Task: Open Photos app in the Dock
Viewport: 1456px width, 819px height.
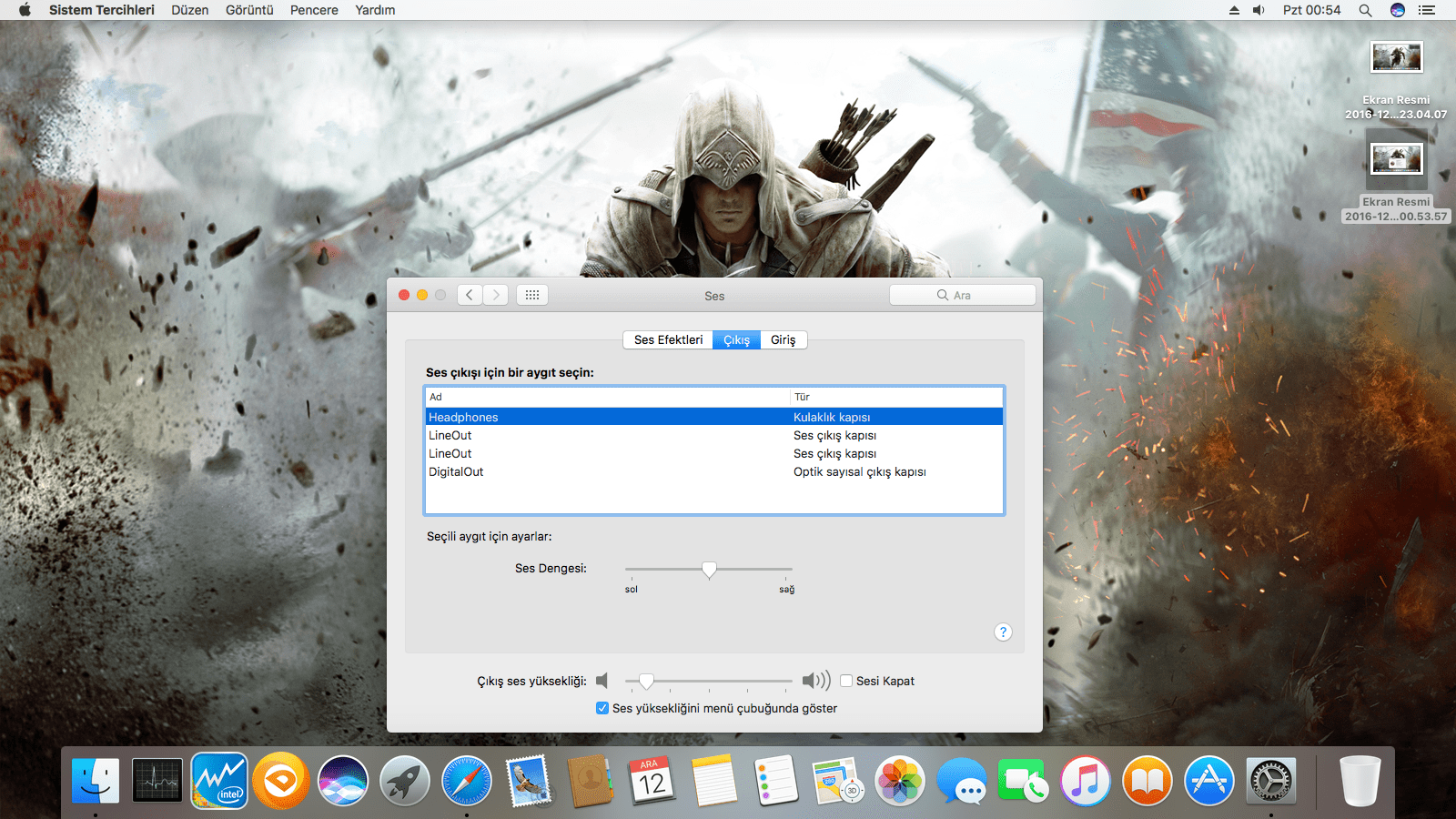Action: coord(900,781)
